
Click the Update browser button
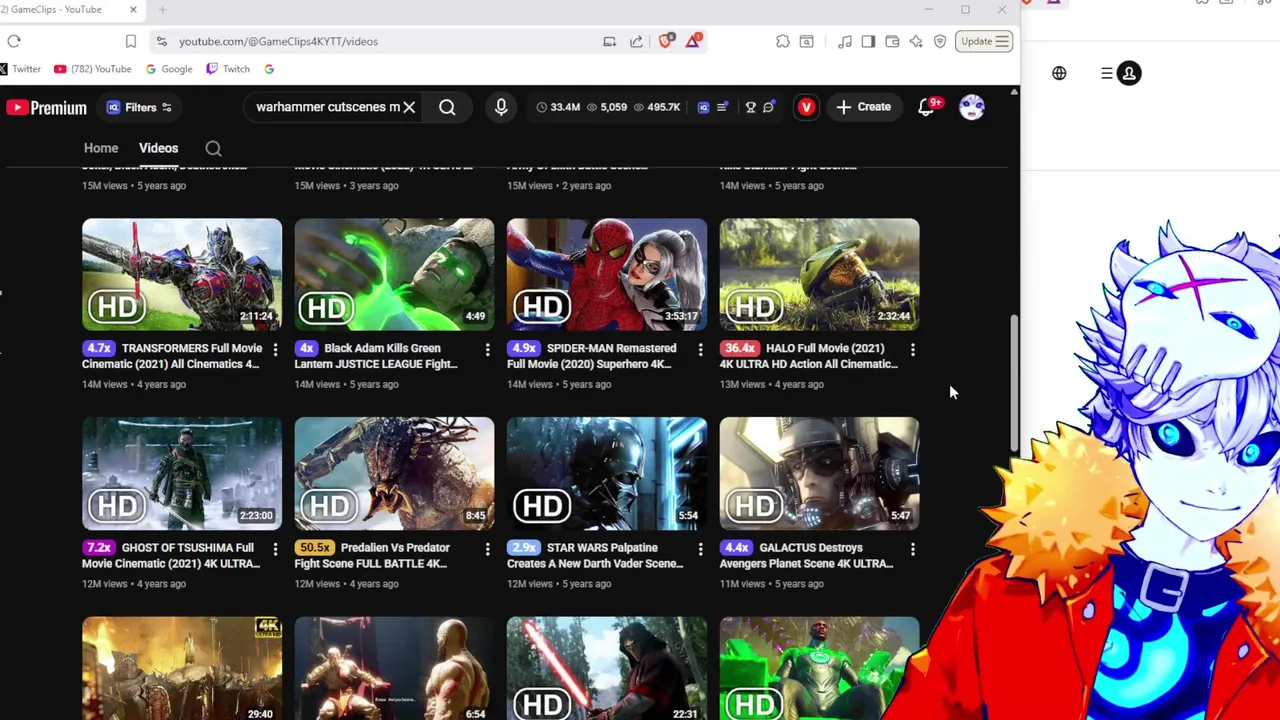(984, 41)
